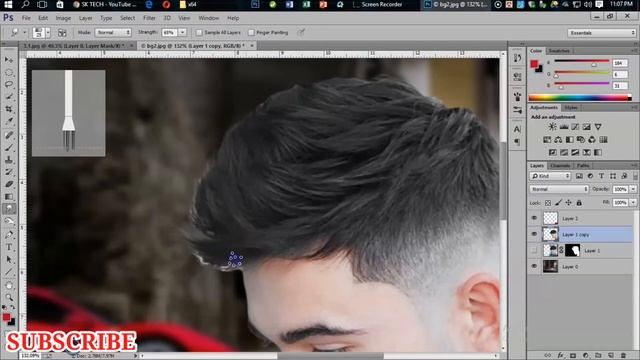Screen dimensions: 640x360
Task: Open the Filter menu
Action: (x=149, y=18)
